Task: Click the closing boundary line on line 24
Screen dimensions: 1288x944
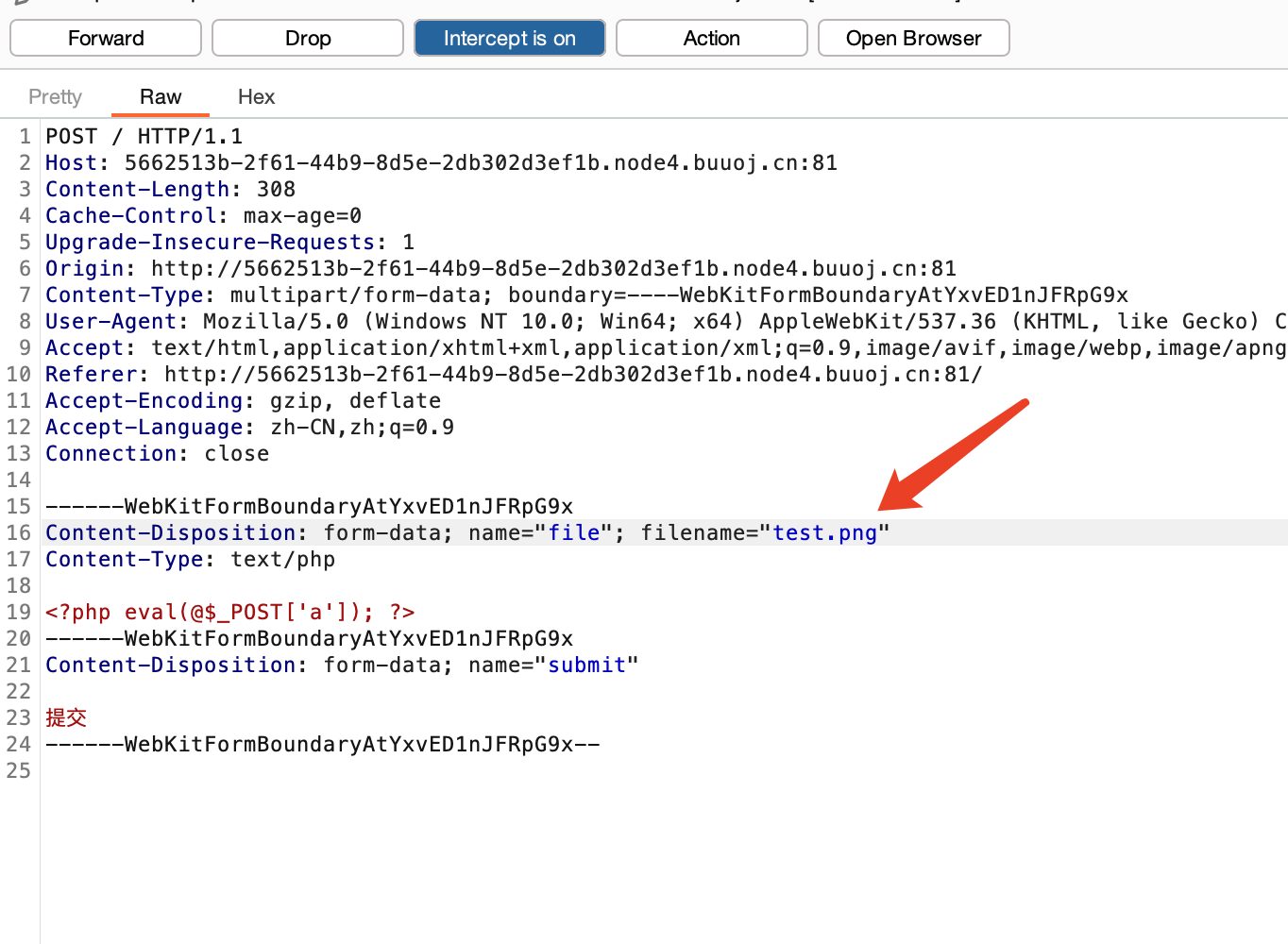Action: point(322,744)
